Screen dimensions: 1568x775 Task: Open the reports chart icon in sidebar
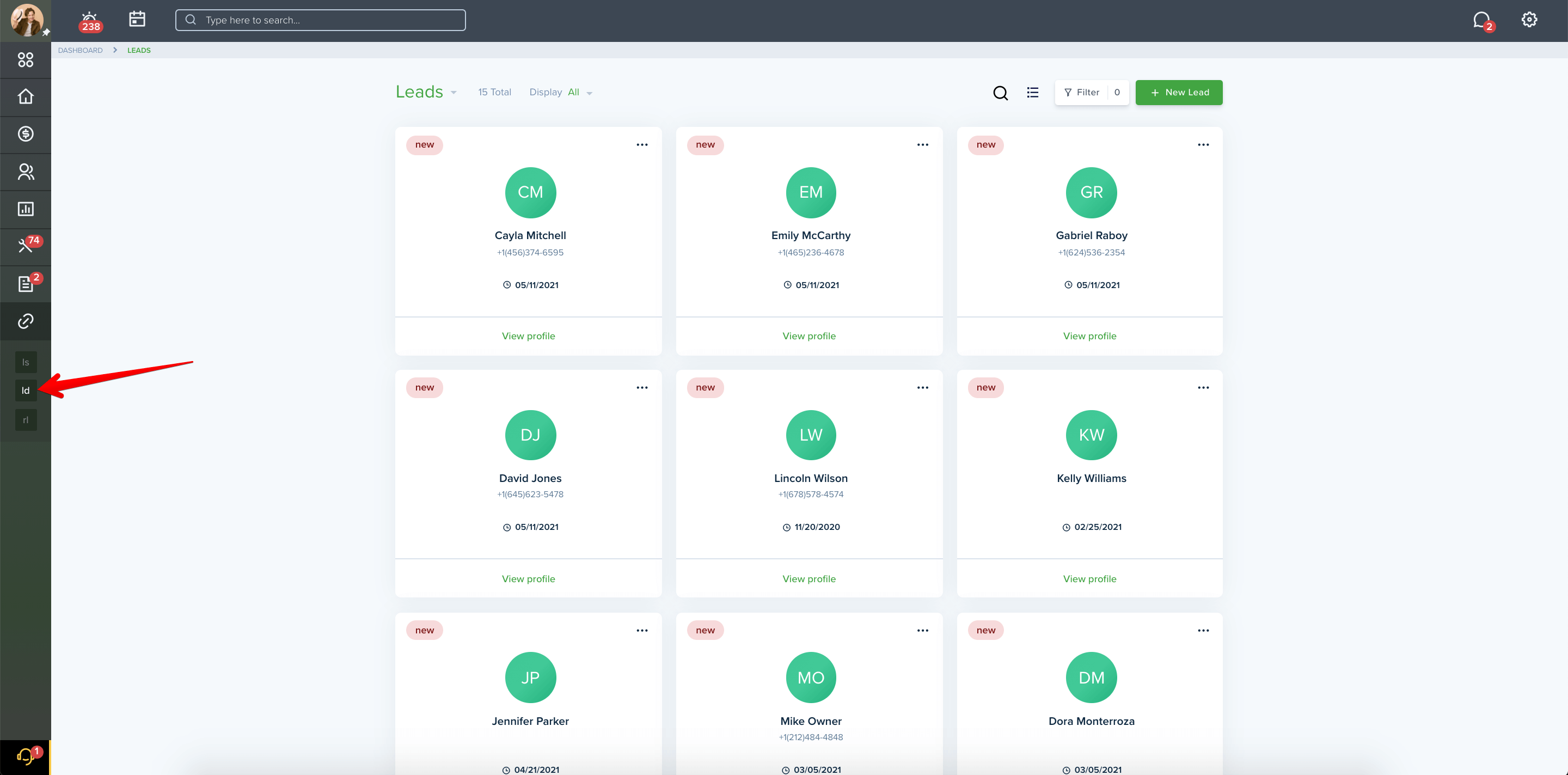[26, 209]
